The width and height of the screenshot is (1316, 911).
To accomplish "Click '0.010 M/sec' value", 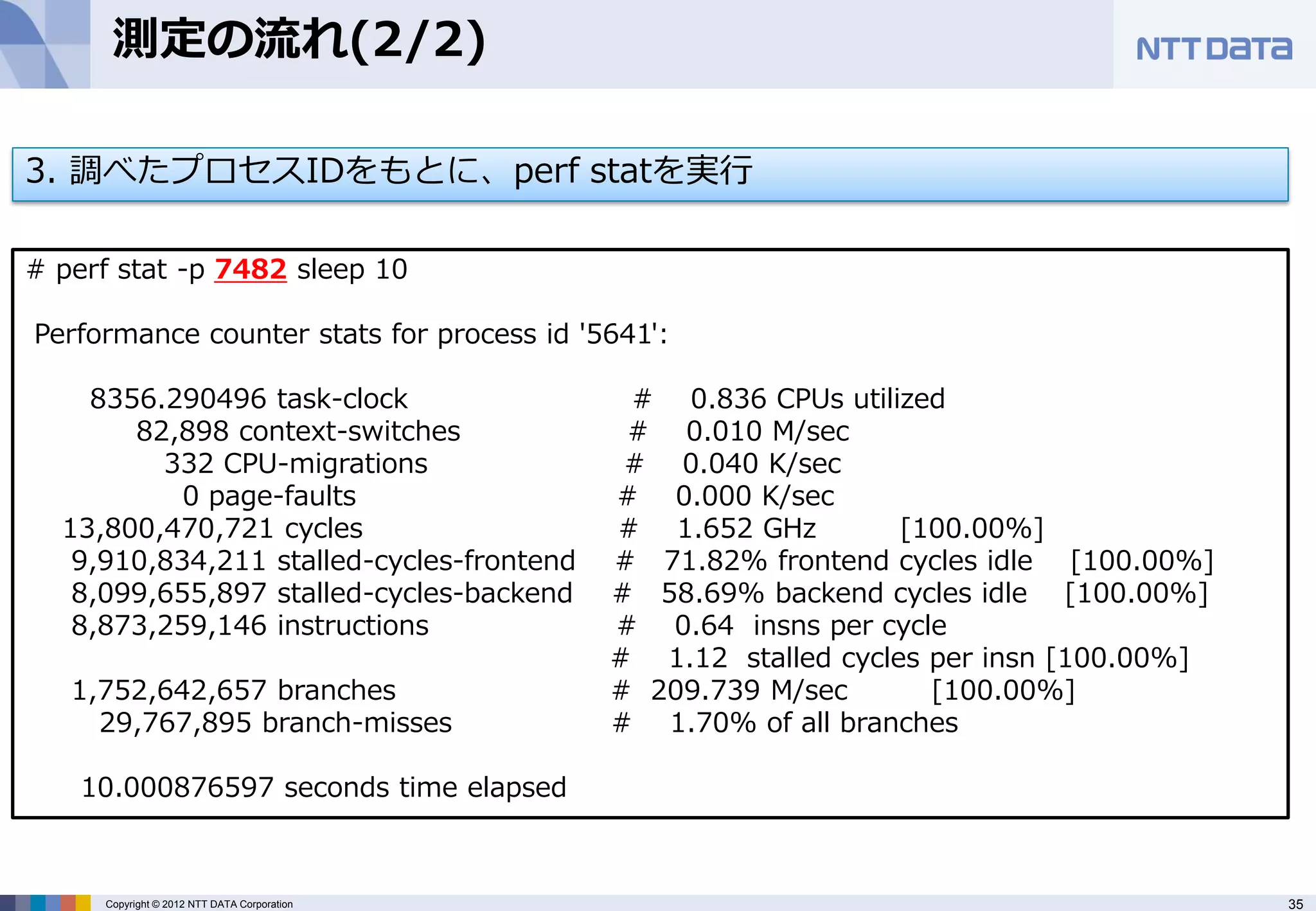I will [768, 431].
